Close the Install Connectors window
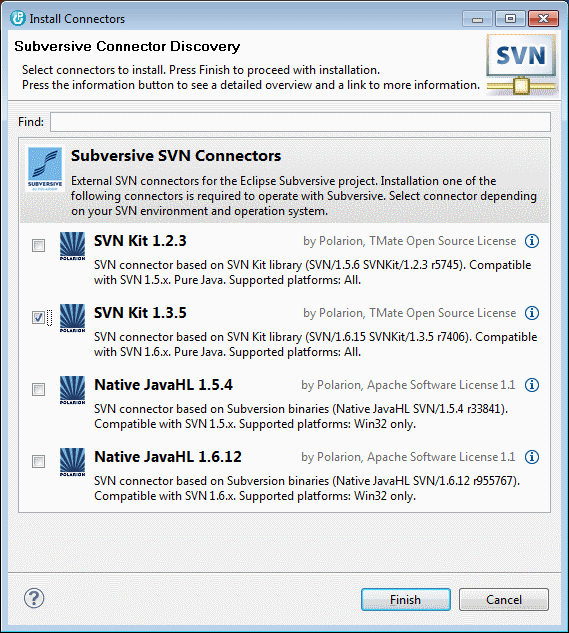 [544, 19]
